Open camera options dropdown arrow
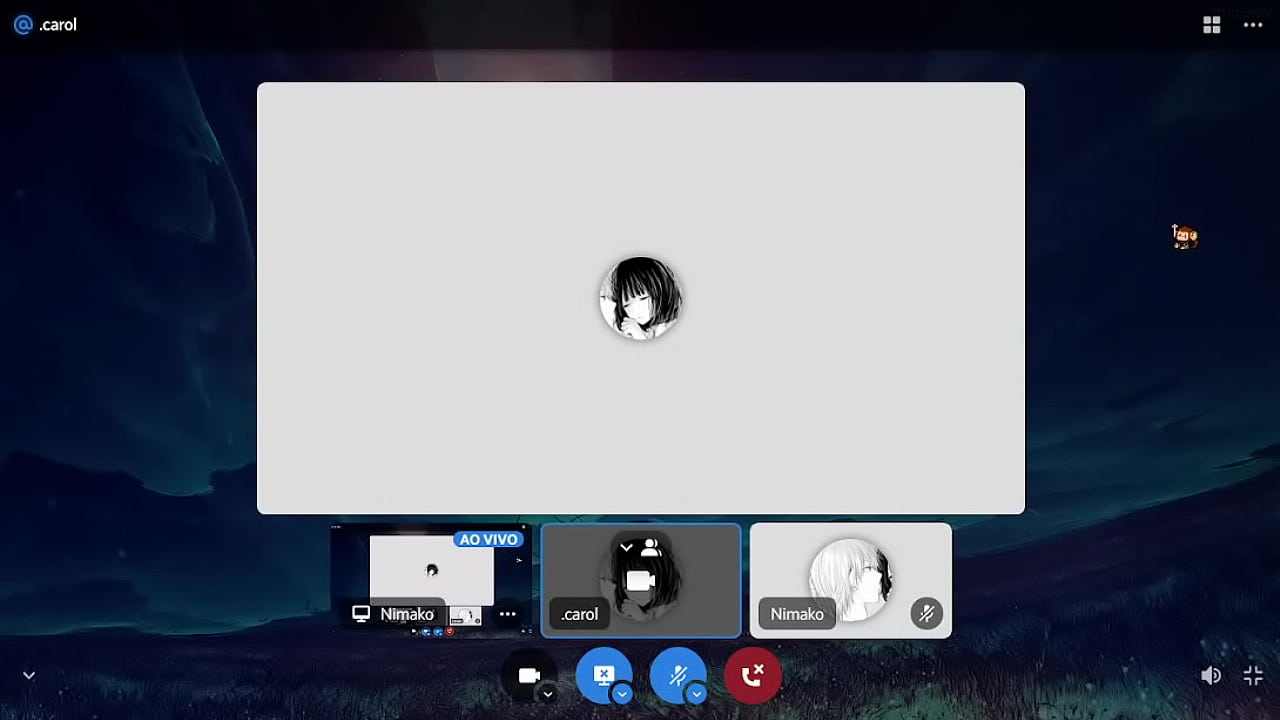The width and height of the screenshot is (1280, 720). pyautogui.click(x=547, y=694)
